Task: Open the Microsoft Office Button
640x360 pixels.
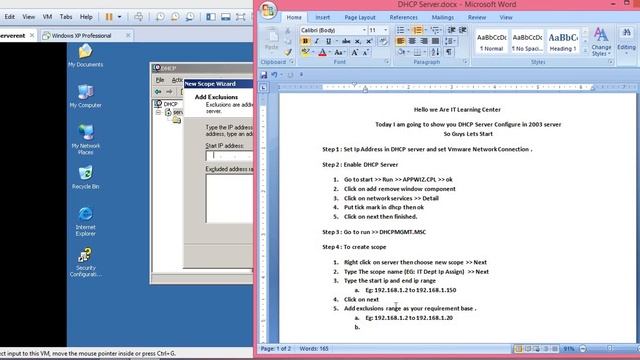Action: coord(268,10)
